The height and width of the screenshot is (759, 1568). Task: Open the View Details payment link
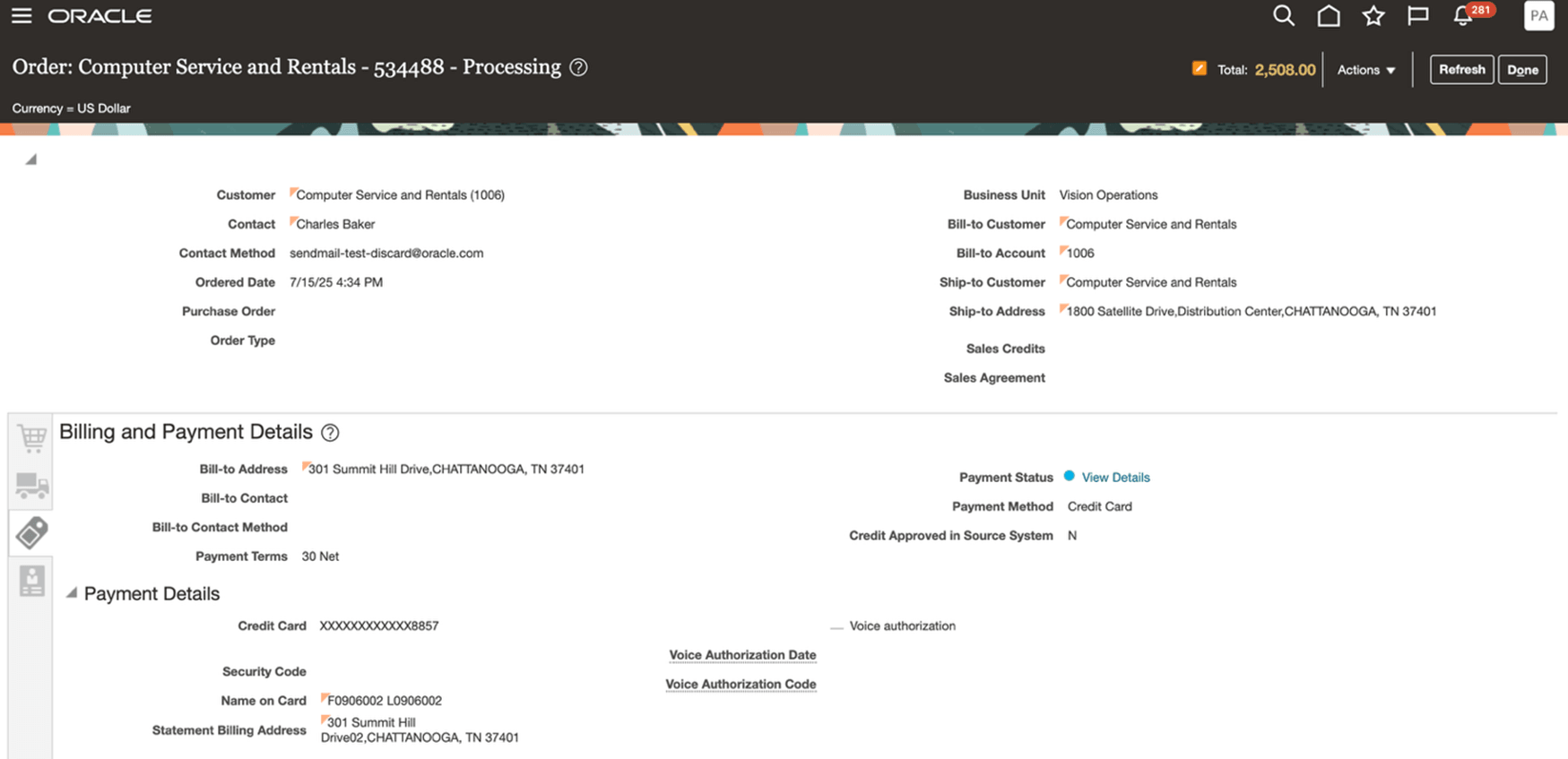click(x=1115, y=478)
